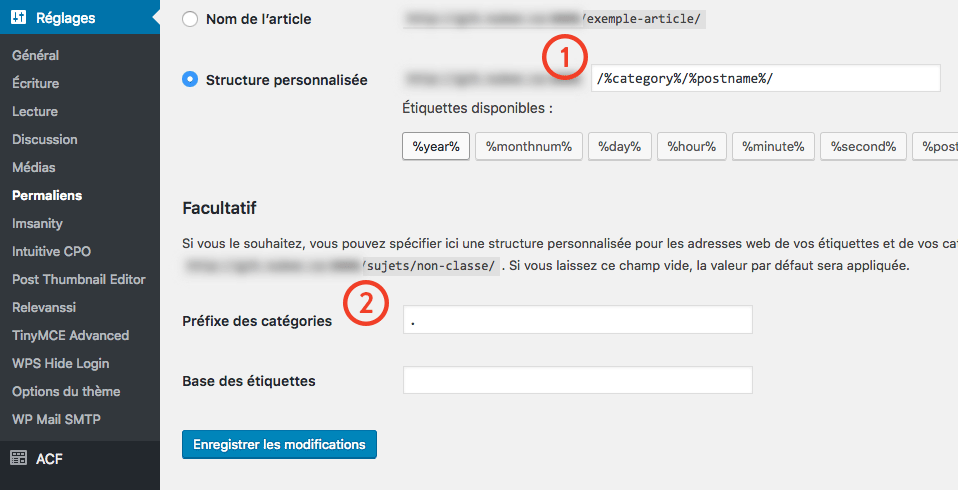Go to Lecture settings
This screenshot has width=958, height=490.
pos(35,111)
